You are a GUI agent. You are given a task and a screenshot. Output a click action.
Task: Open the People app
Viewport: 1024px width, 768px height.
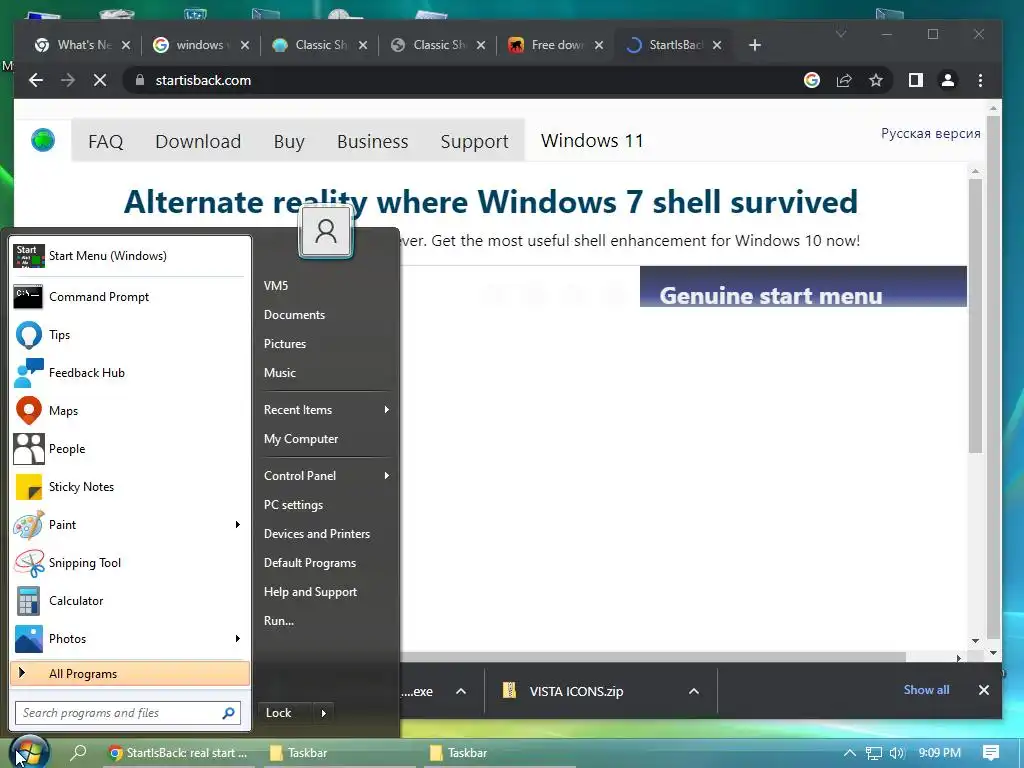point(129,448)
